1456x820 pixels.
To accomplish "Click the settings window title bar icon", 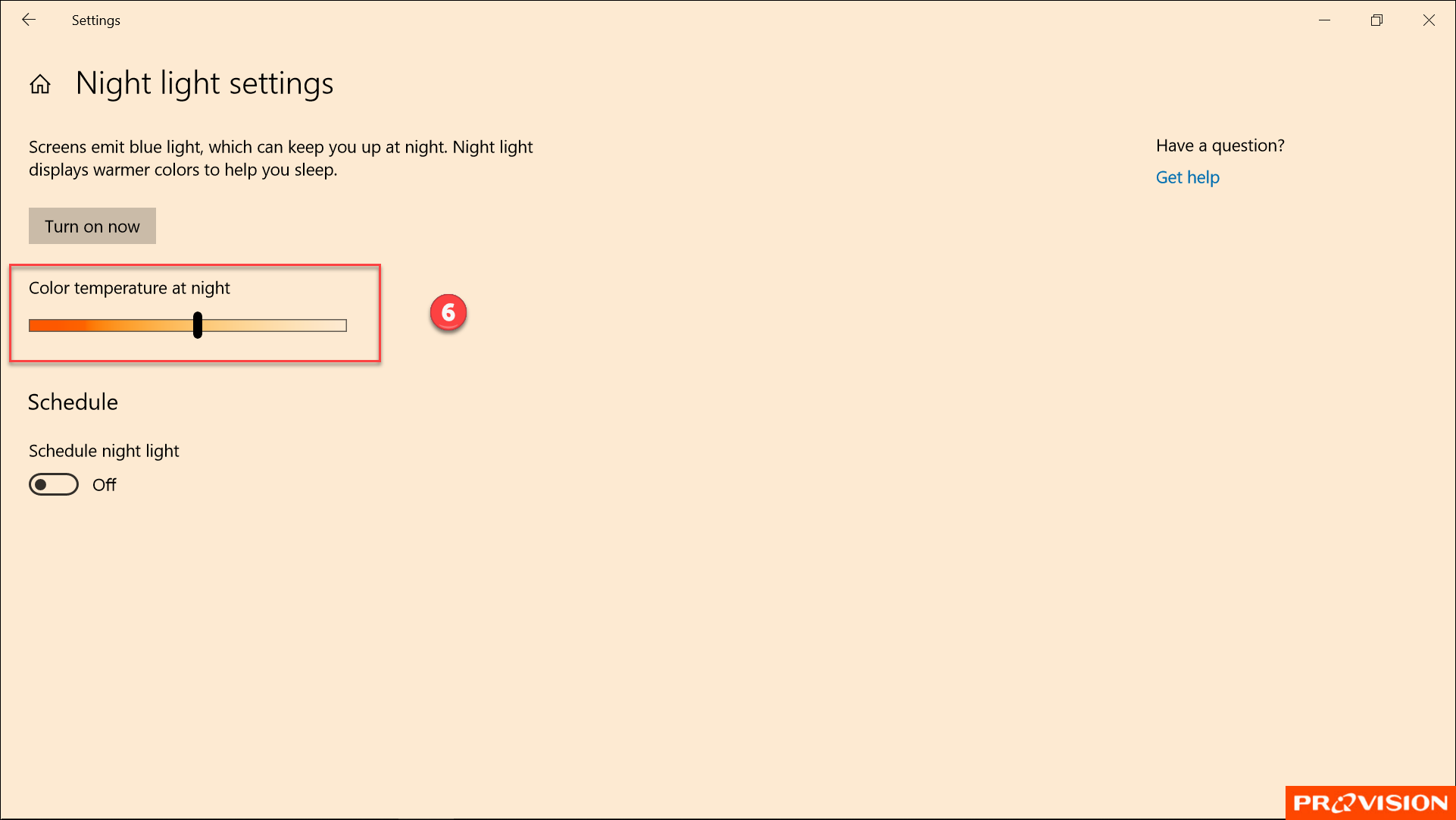I will [27, 19].
